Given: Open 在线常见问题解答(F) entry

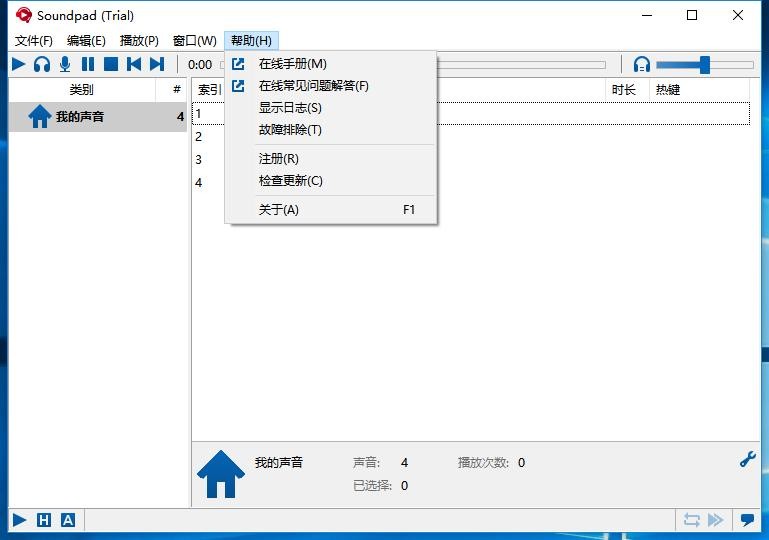Looking at the screenshot, I should pyautogui.click(x=331, y=86).
